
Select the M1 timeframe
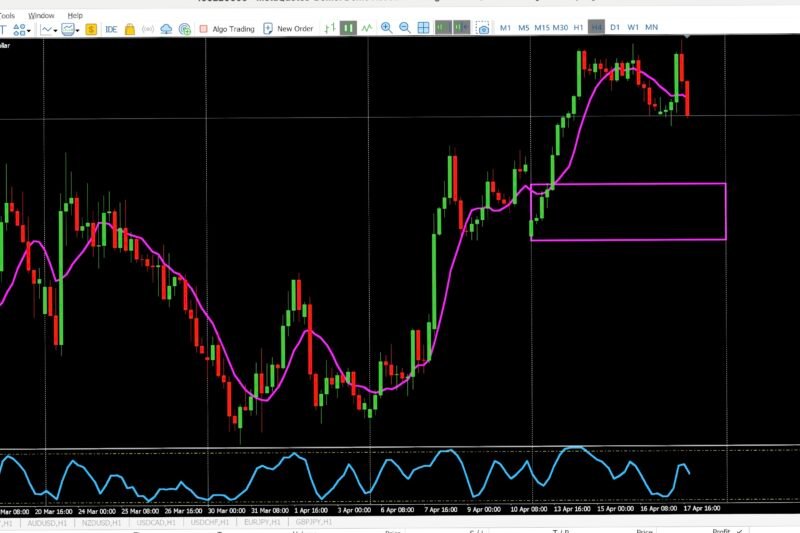505,28
